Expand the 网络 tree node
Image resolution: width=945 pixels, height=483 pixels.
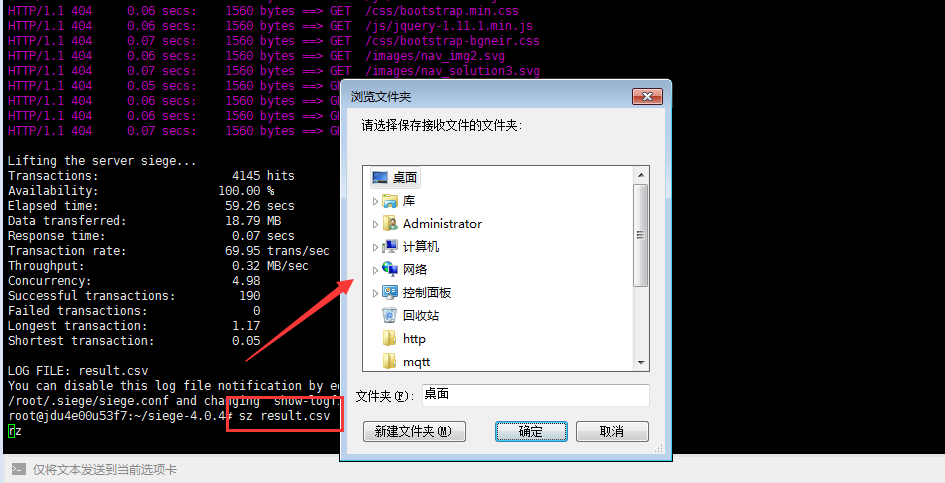point(375,270)
